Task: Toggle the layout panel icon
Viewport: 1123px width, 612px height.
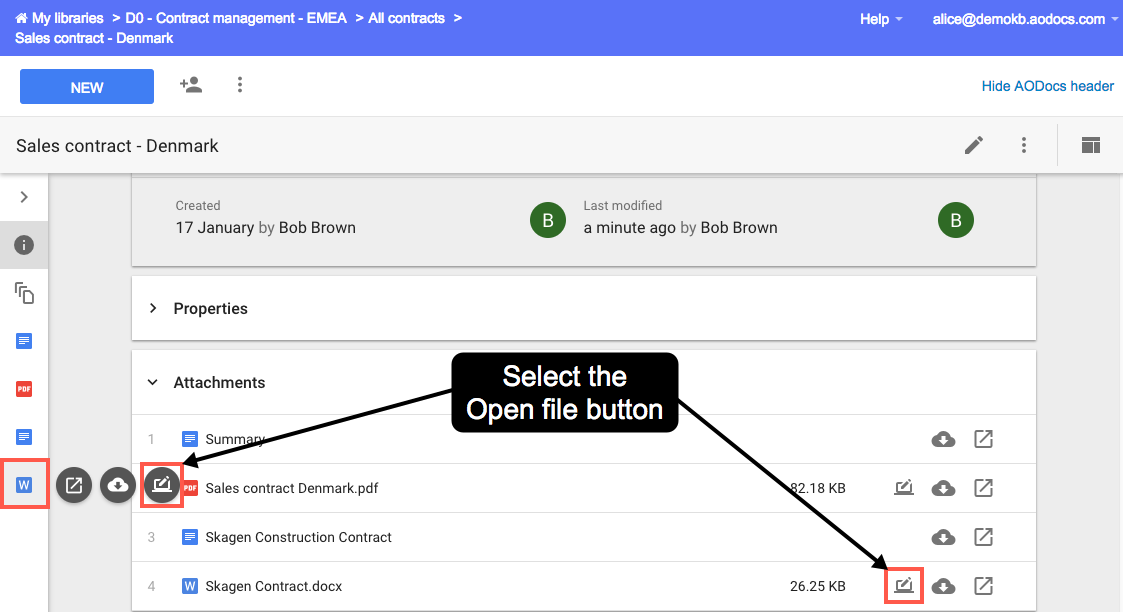Action: 1091,145
